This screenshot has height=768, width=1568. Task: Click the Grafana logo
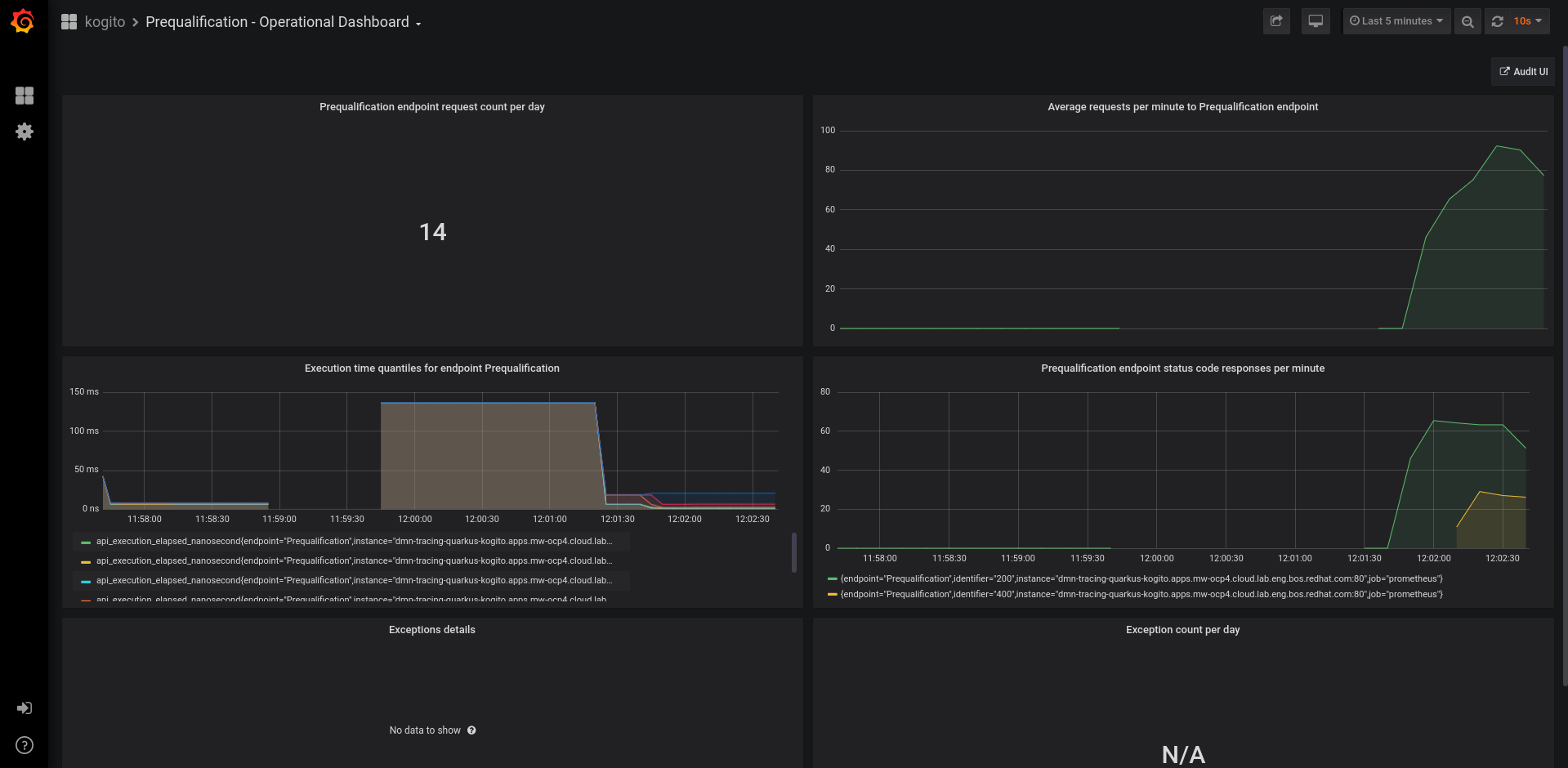click(x=22, y=21)
